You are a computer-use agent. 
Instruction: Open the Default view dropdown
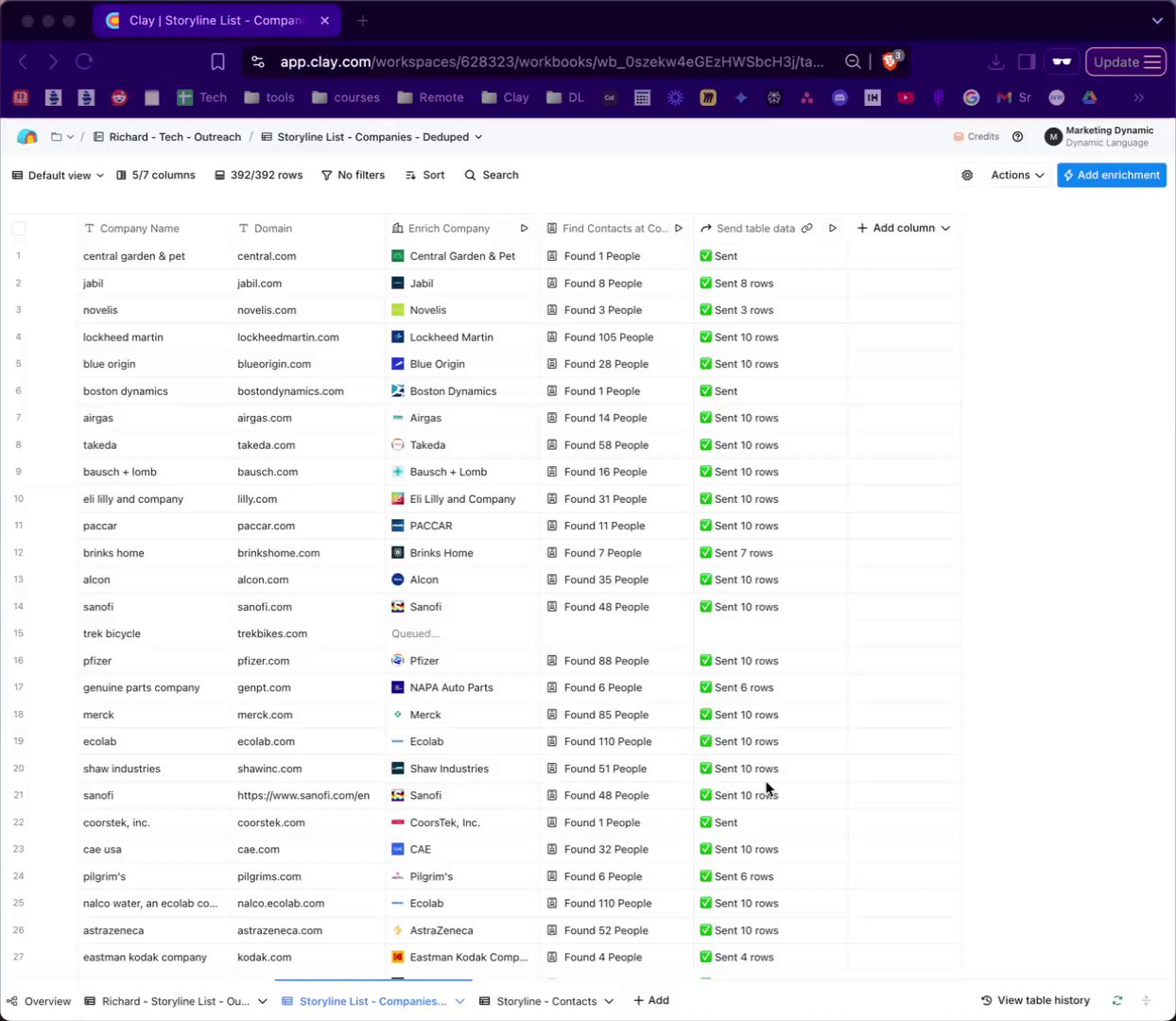point(58,175)
